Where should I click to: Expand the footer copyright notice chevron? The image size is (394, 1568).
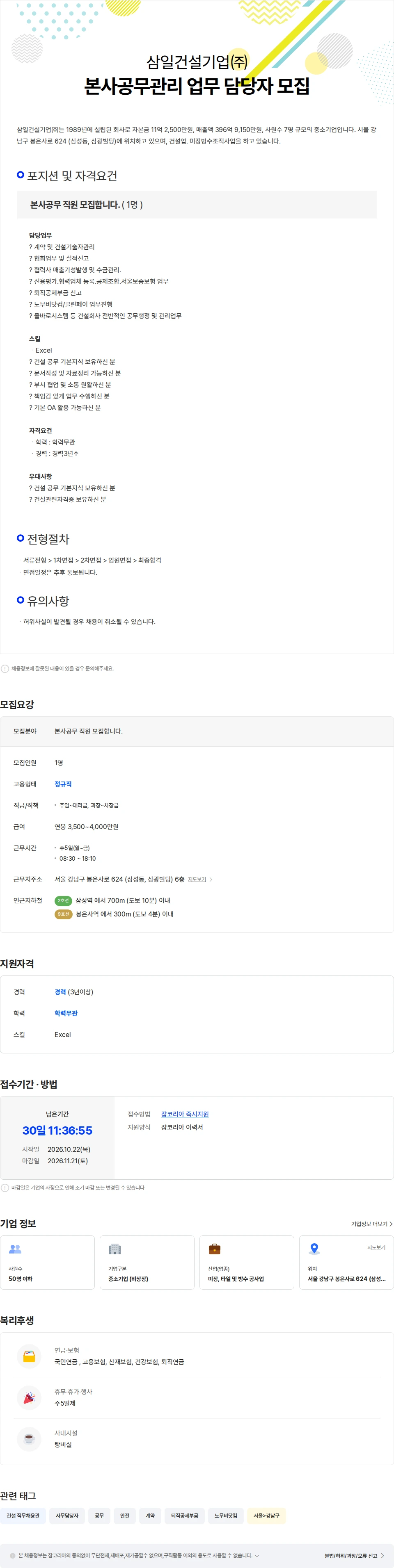coord(257,1555)
